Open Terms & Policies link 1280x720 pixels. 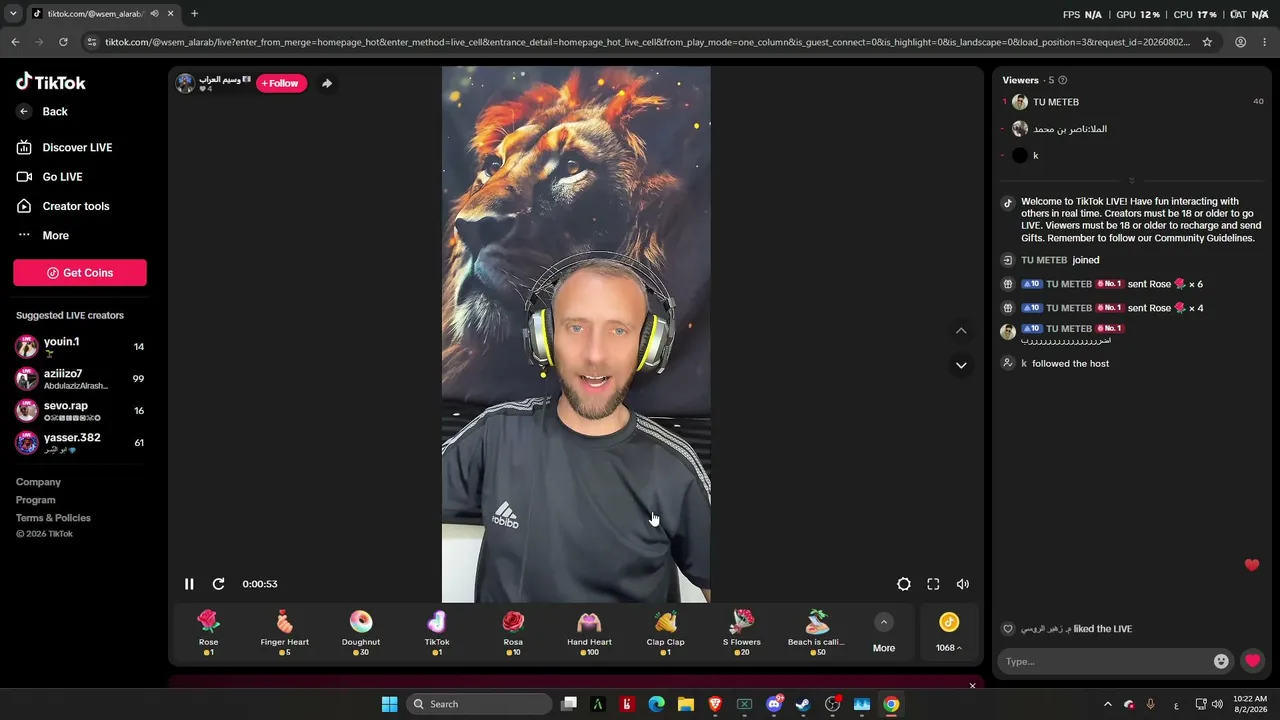pyautogui.click(x=53, y=518)
